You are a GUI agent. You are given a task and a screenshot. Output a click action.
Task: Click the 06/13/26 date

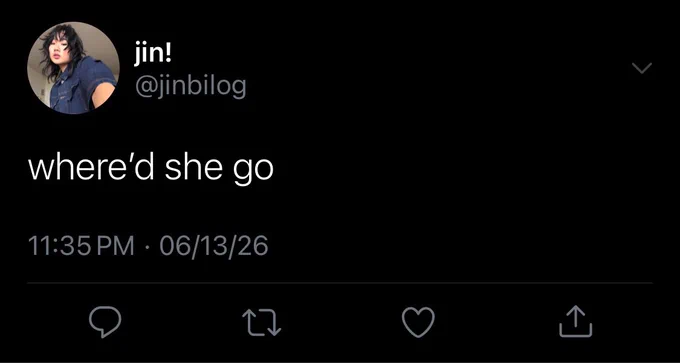(x=214, y=245)
